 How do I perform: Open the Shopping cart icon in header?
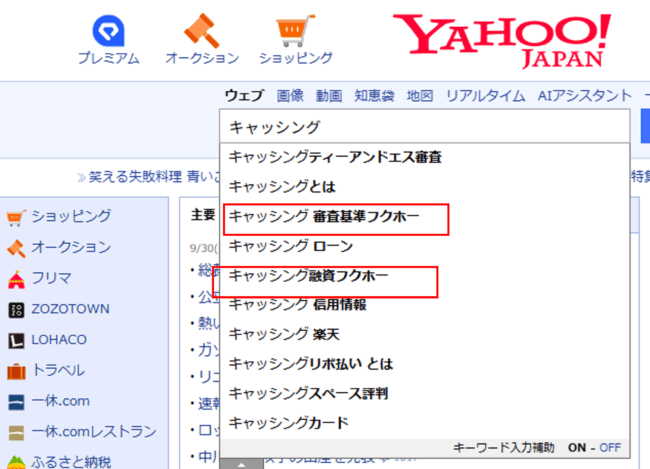[x=295, y=30]
